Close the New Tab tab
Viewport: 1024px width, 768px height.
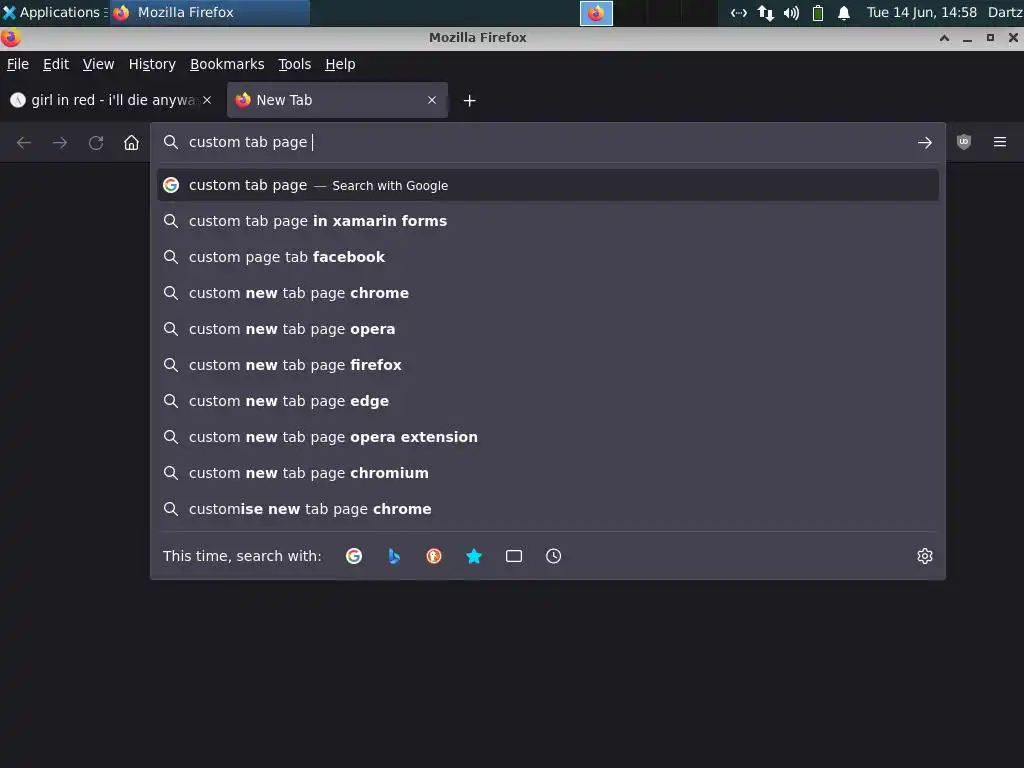pos(432,100)
